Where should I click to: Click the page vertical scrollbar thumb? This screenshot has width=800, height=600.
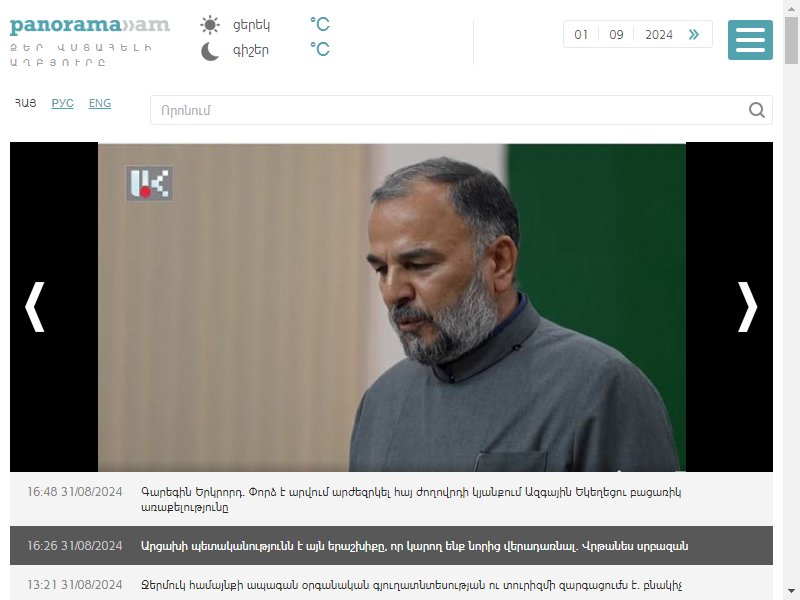(x=791, y=41)
